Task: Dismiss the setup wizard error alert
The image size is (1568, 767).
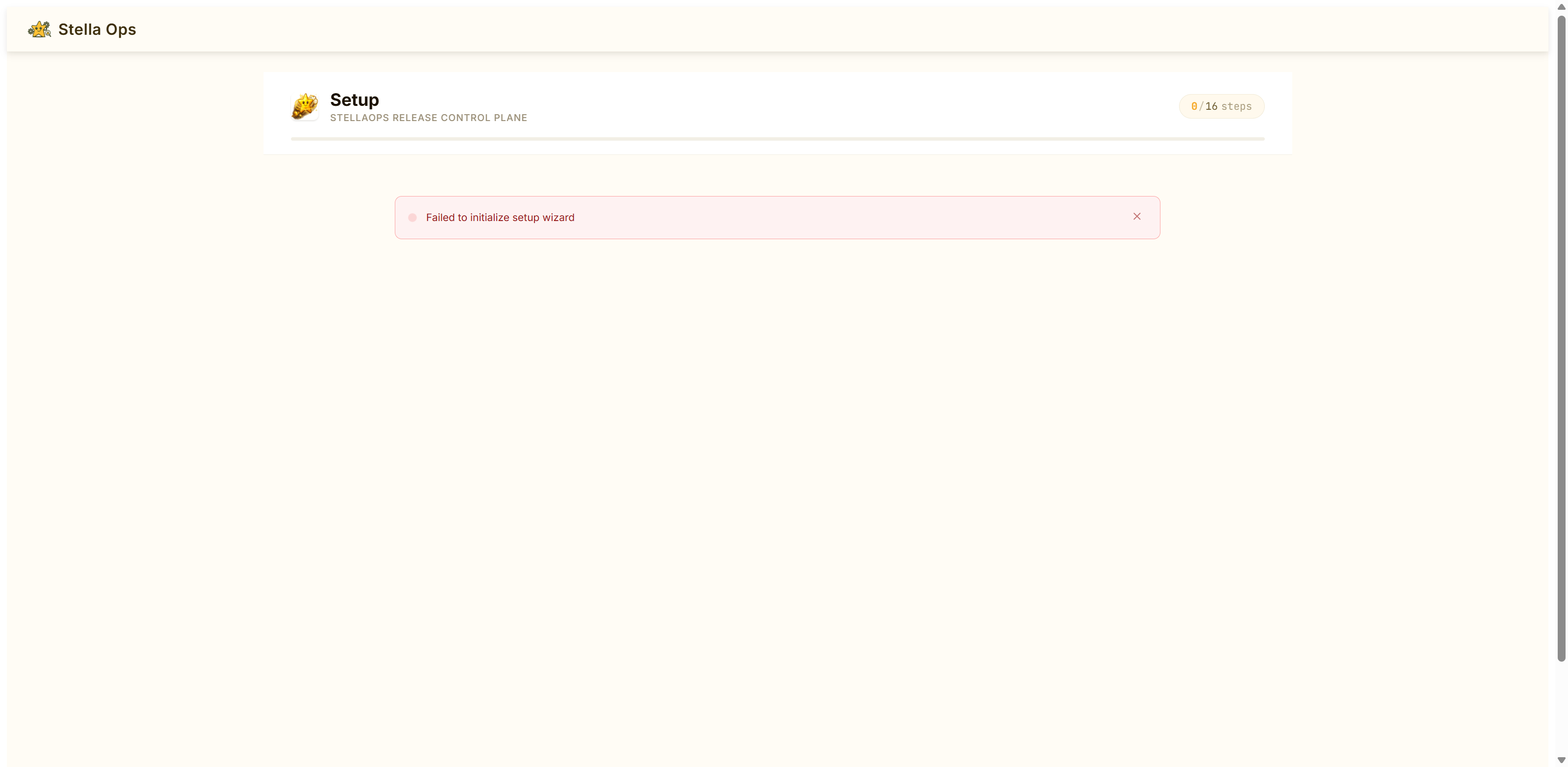Action: click(1136, 216)
